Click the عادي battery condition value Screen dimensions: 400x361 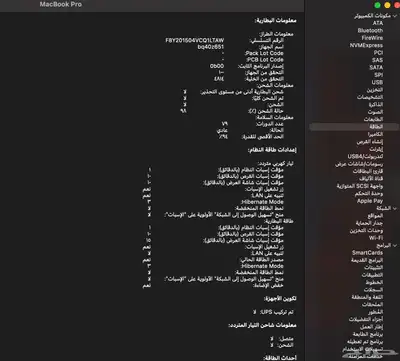pos(222,130)
